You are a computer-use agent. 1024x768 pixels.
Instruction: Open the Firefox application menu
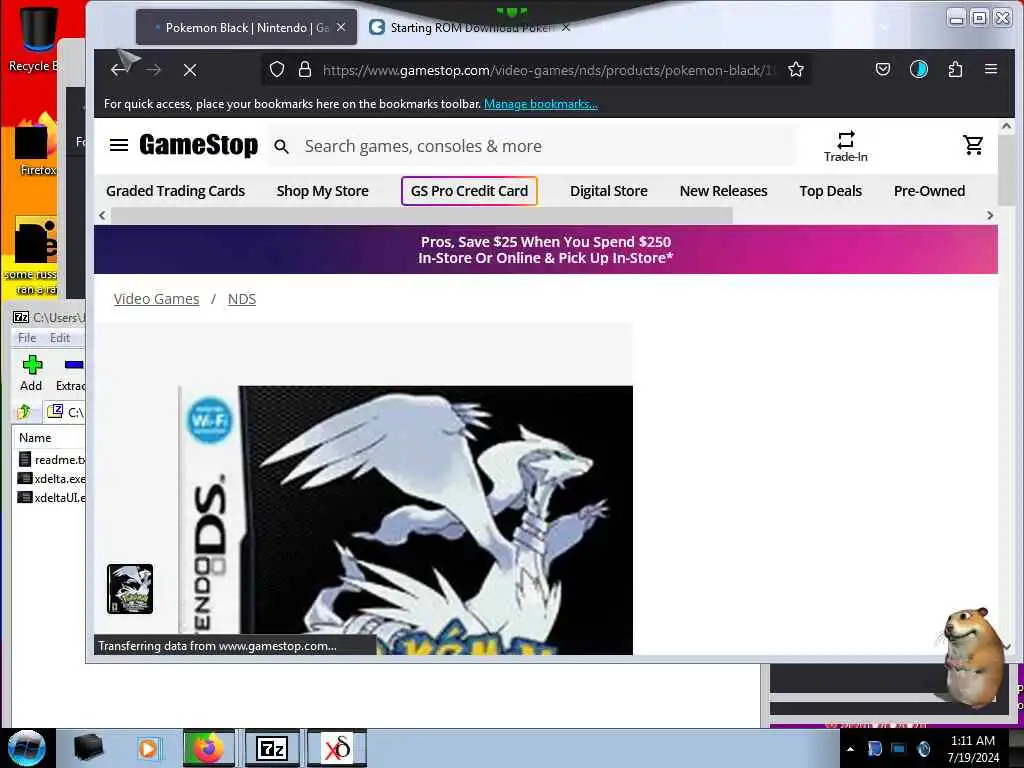(x=991, y=69)
